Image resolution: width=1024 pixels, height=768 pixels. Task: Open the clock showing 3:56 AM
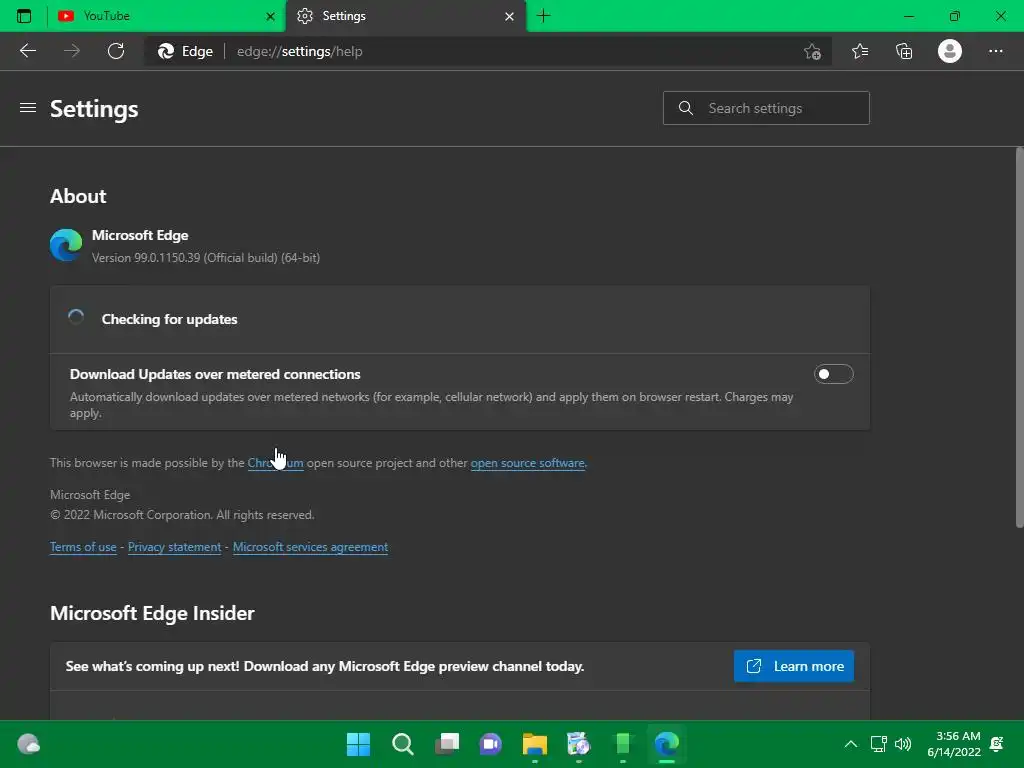(x=954, y=744)
